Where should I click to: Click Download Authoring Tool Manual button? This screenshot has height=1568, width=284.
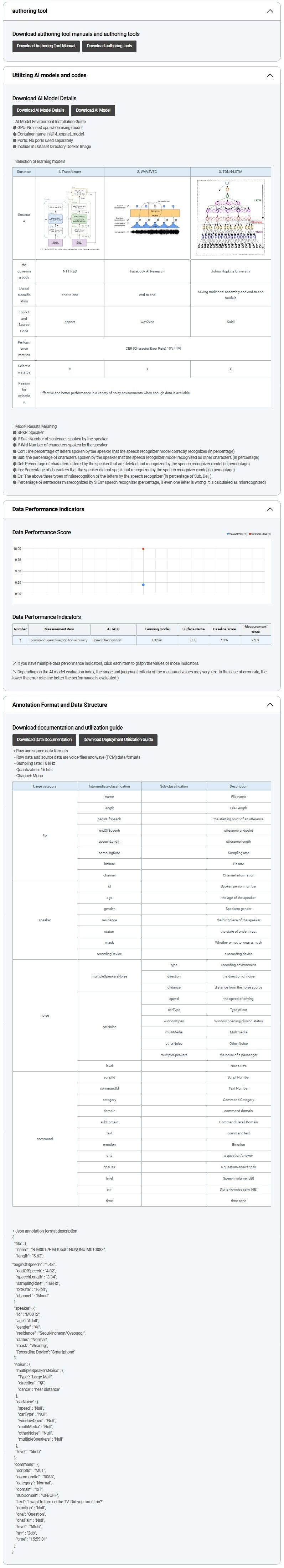(46, 46)
